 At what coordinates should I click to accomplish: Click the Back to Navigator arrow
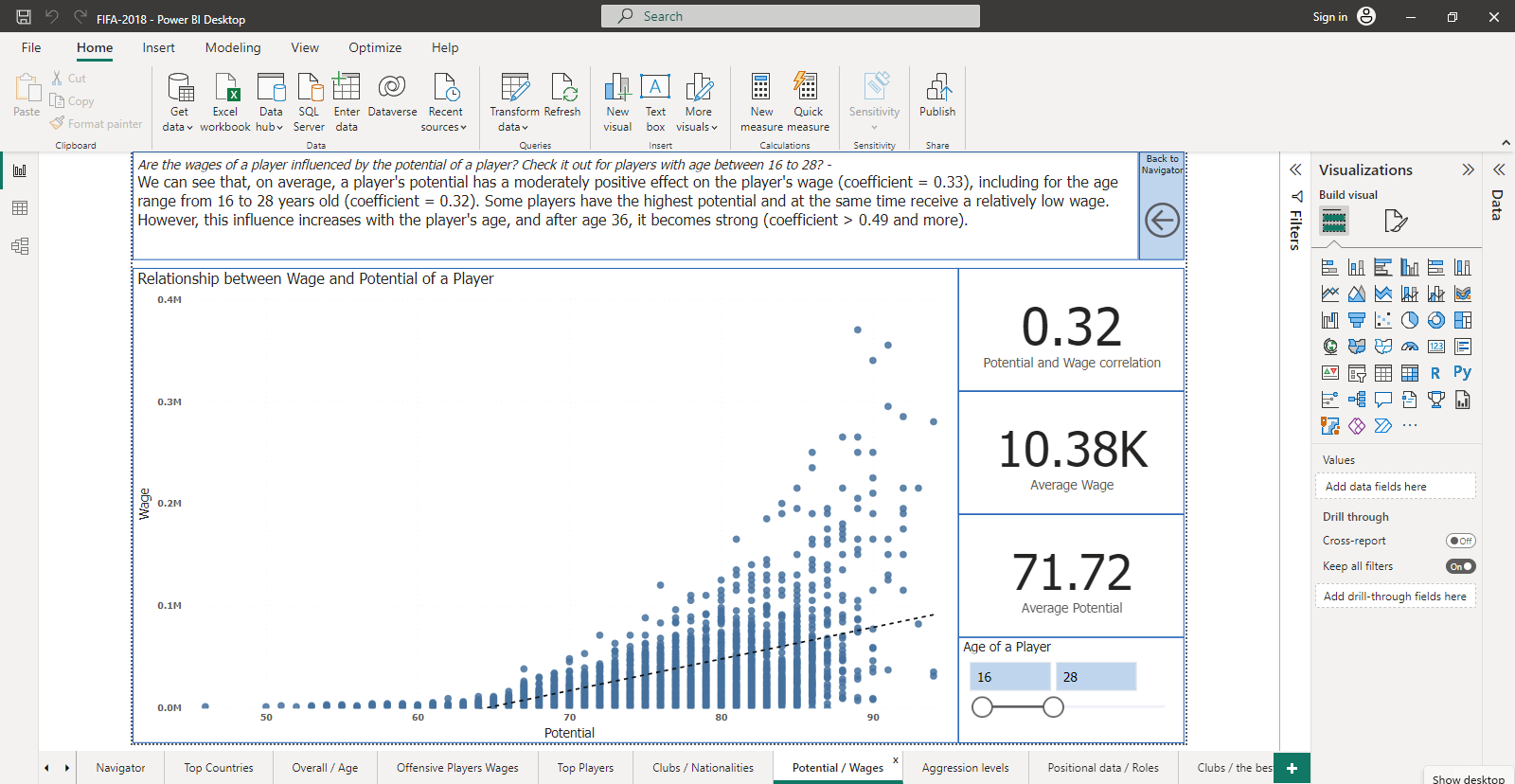[x=1162, y=221]
